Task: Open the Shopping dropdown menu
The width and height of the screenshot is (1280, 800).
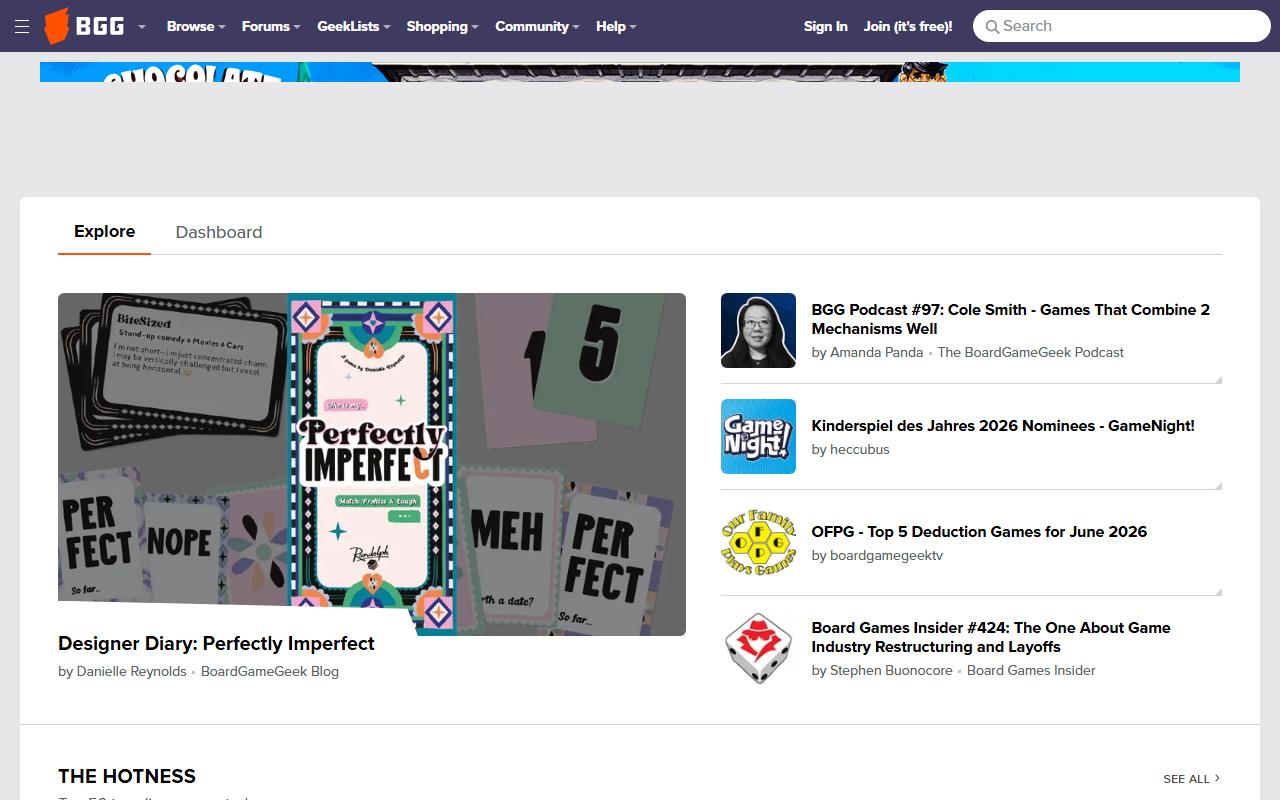Action: pyautogui.click(x=442, y=27)
